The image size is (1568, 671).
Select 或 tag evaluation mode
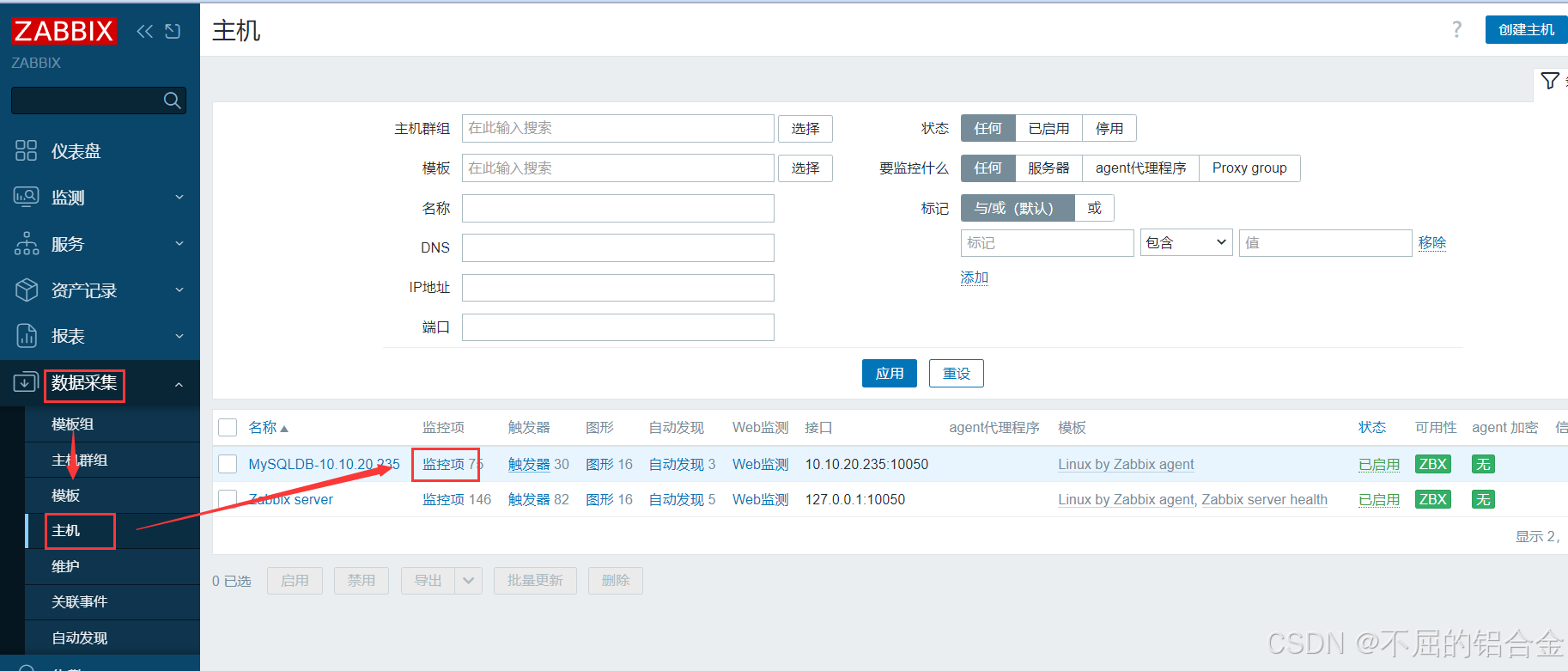click(x=1094, y=208)
